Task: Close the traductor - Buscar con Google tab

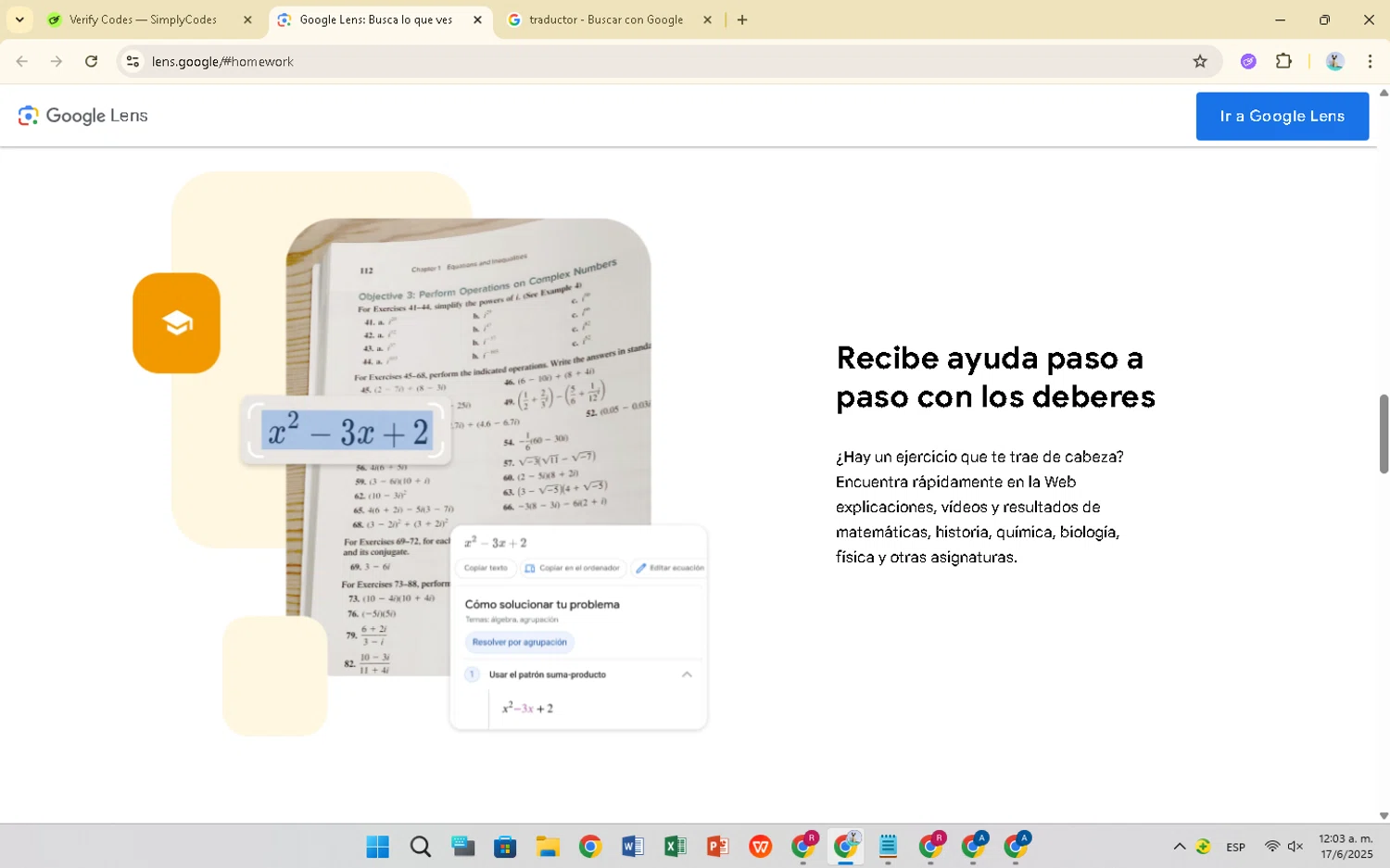Action: (707, 19)
